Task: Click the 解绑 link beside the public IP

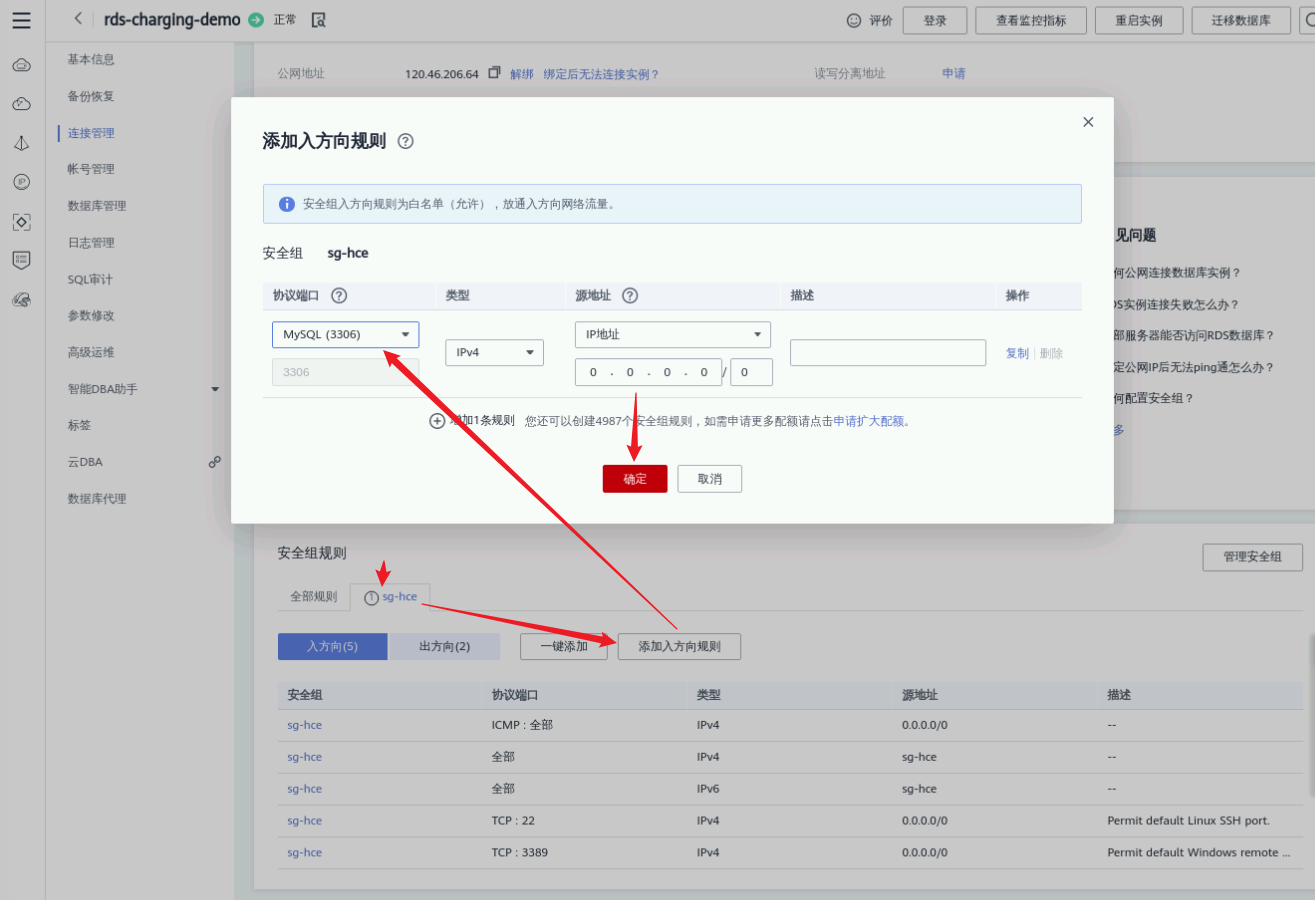Action: (522, 74)
